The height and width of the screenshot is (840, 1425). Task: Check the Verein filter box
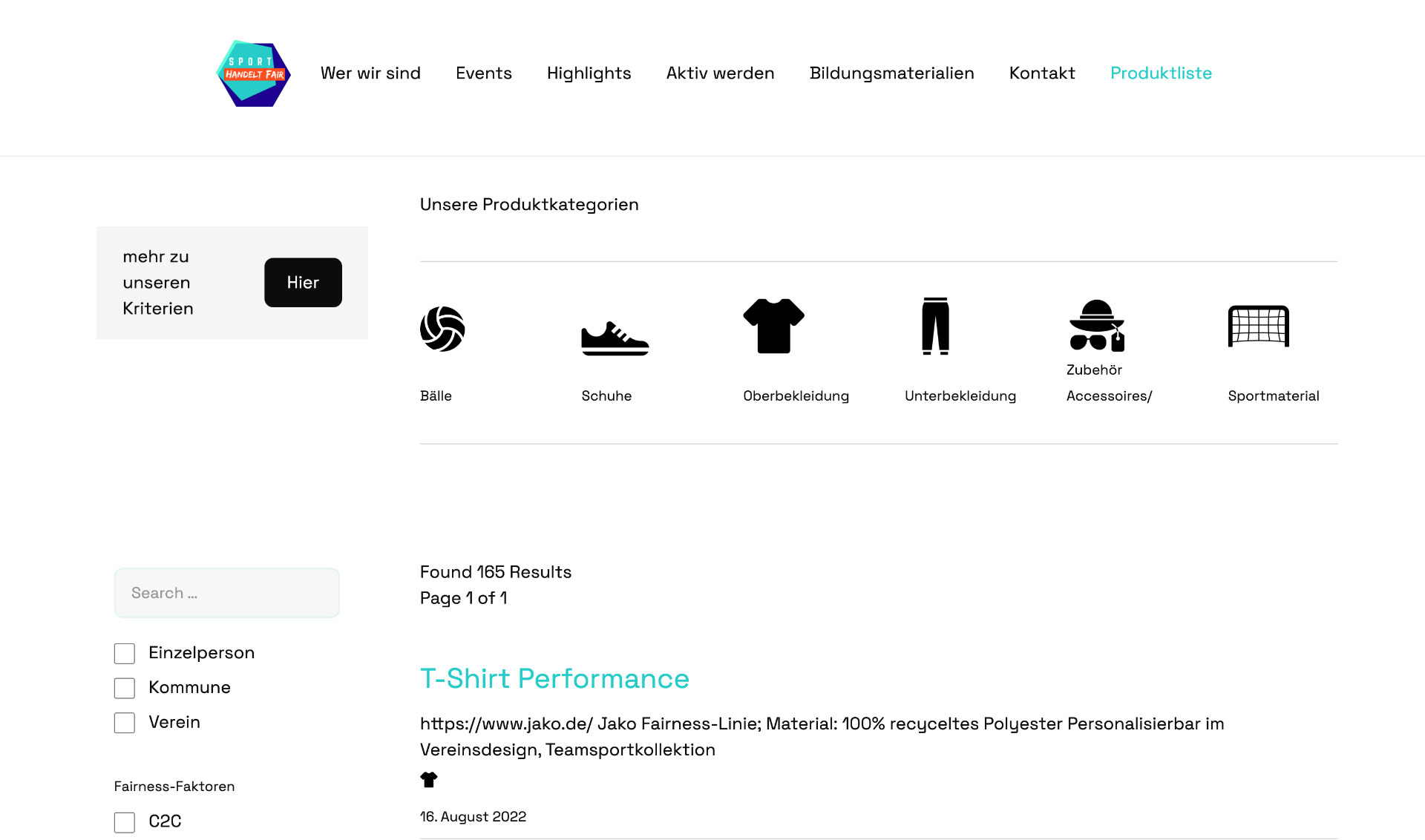(x=125, y=723)
